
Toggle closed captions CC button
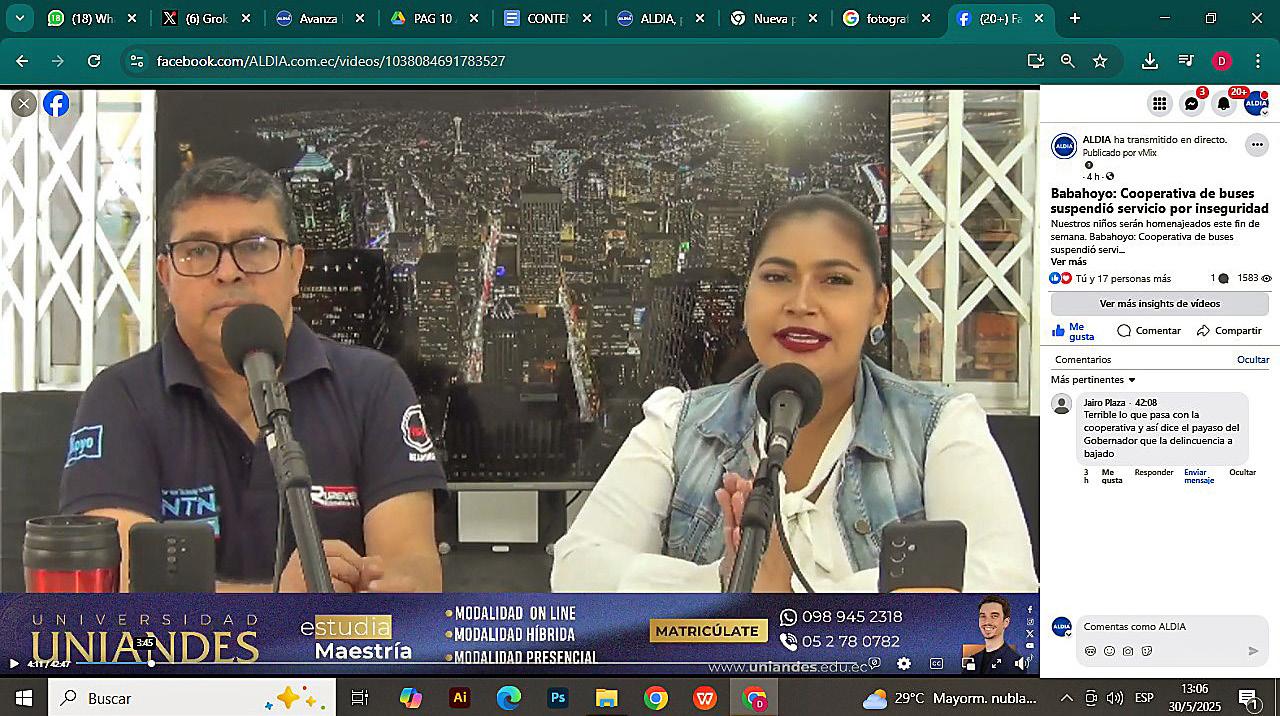(x=937, y=663)
